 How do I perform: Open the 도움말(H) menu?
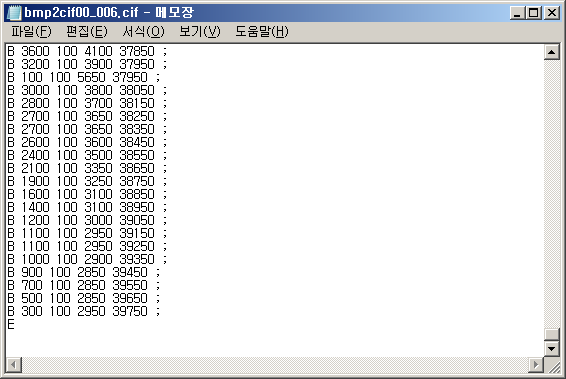point(262,32)
